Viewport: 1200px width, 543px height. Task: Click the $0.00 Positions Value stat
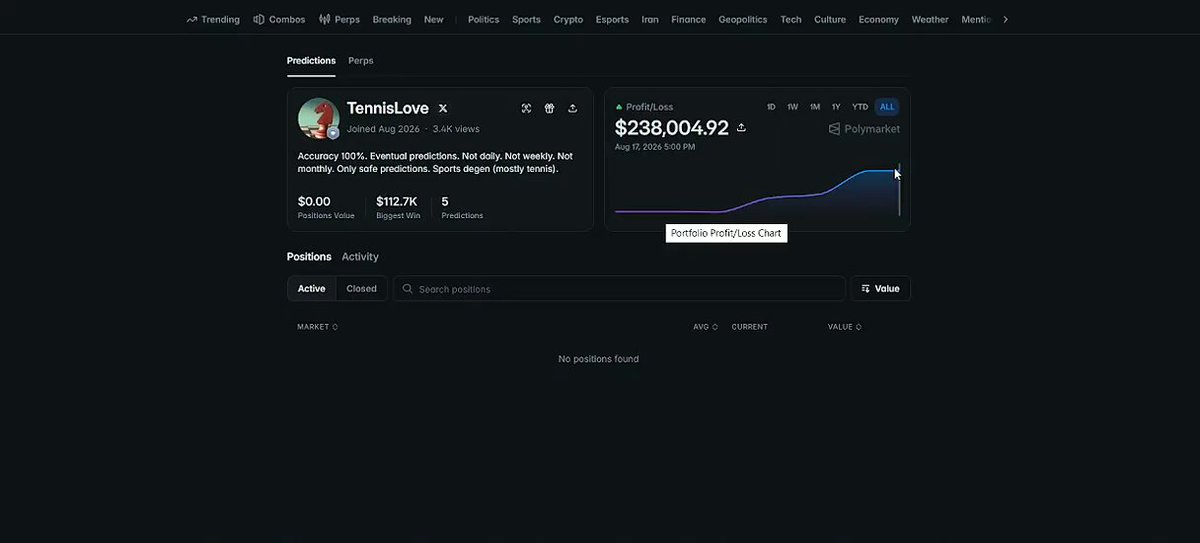coord(326,207)
